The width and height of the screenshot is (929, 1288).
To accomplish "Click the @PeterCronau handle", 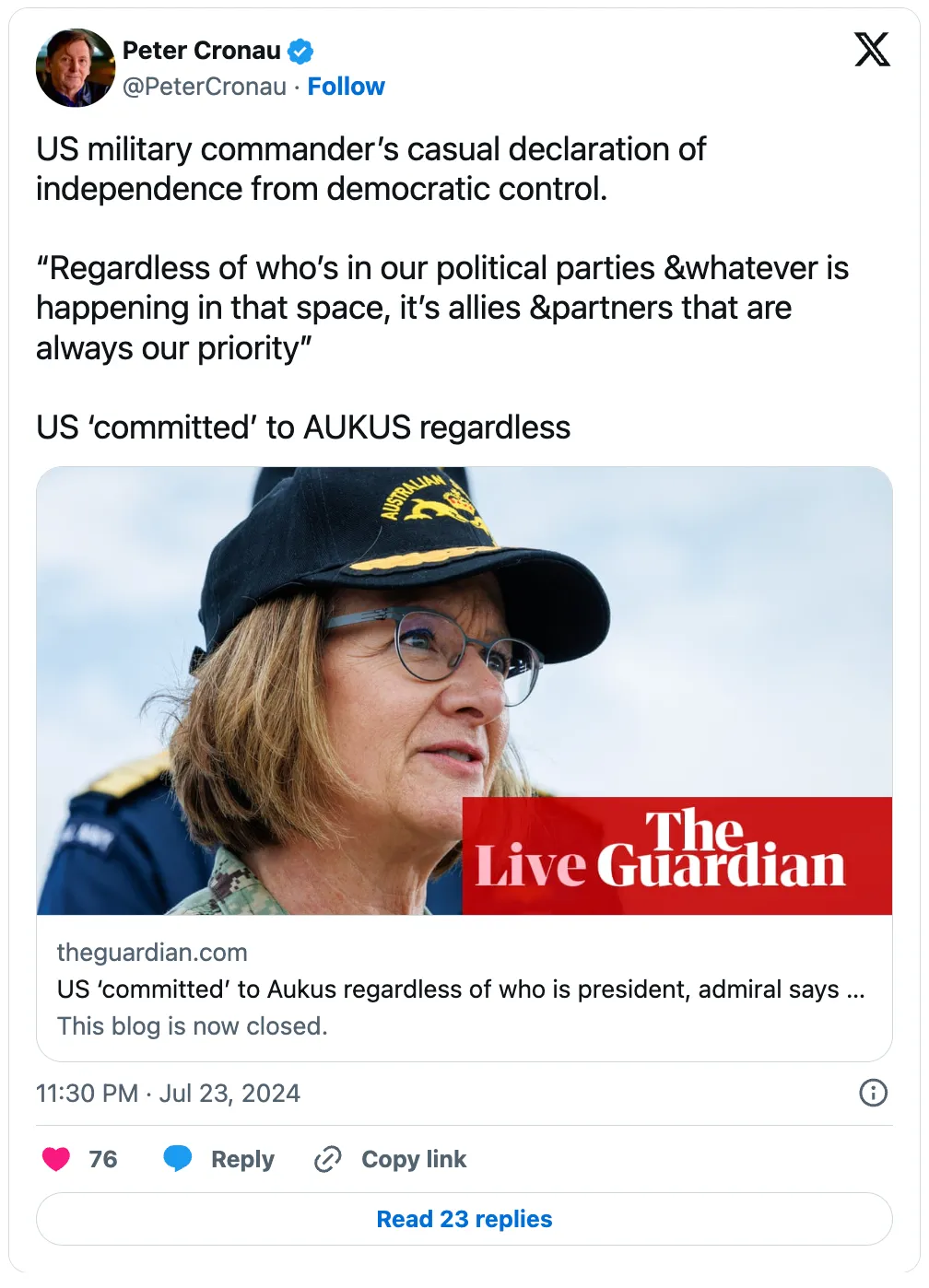I will click(x=205, y=87).
